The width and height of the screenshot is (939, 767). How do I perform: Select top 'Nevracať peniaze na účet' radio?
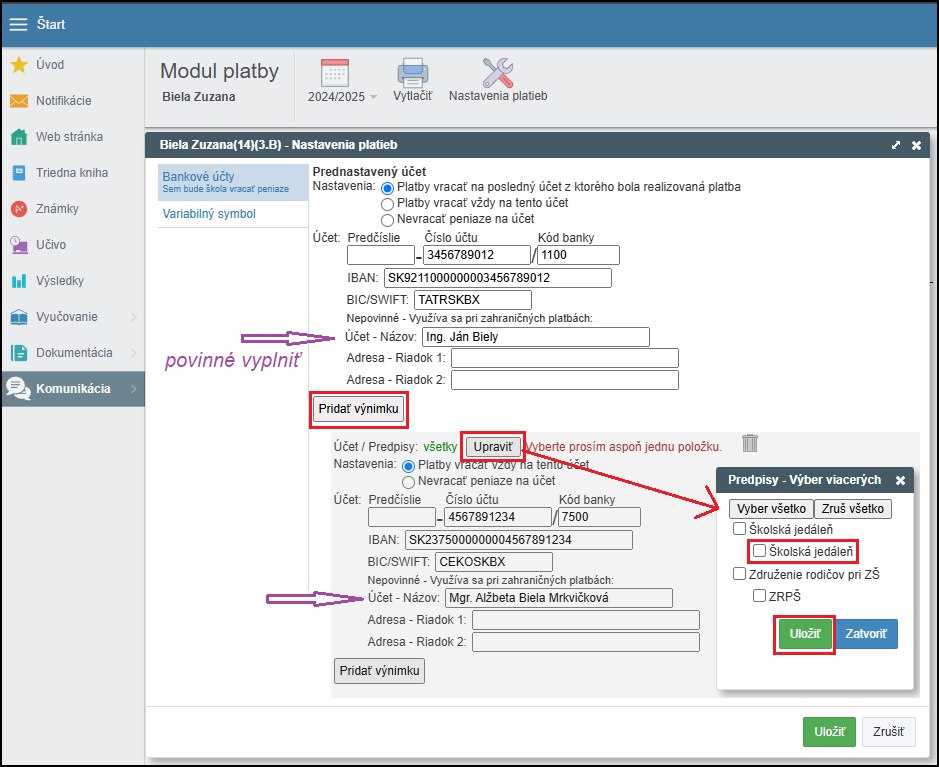point(388,219)
